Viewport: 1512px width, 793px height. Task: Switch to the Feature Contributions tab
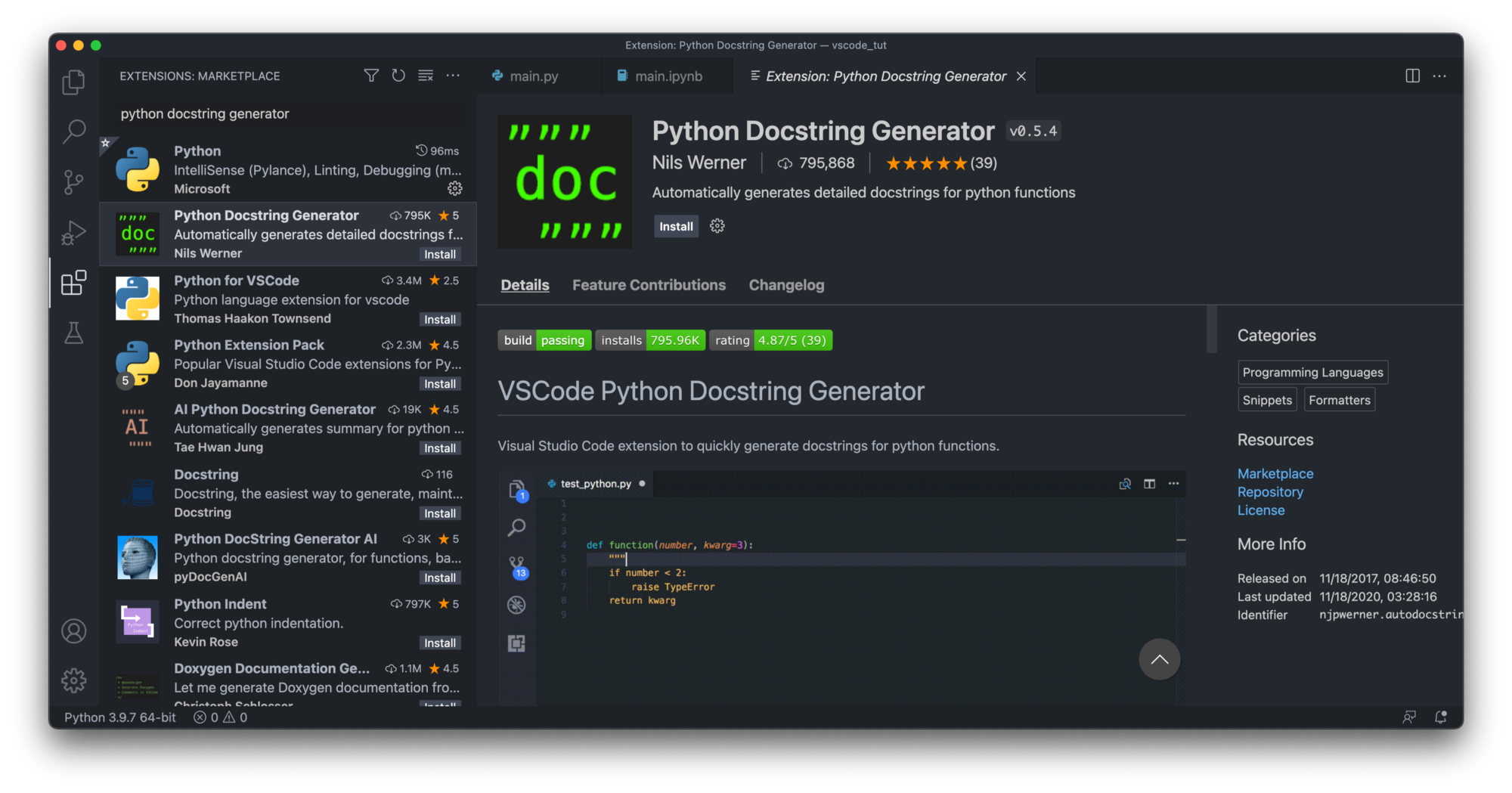(649, 285)
